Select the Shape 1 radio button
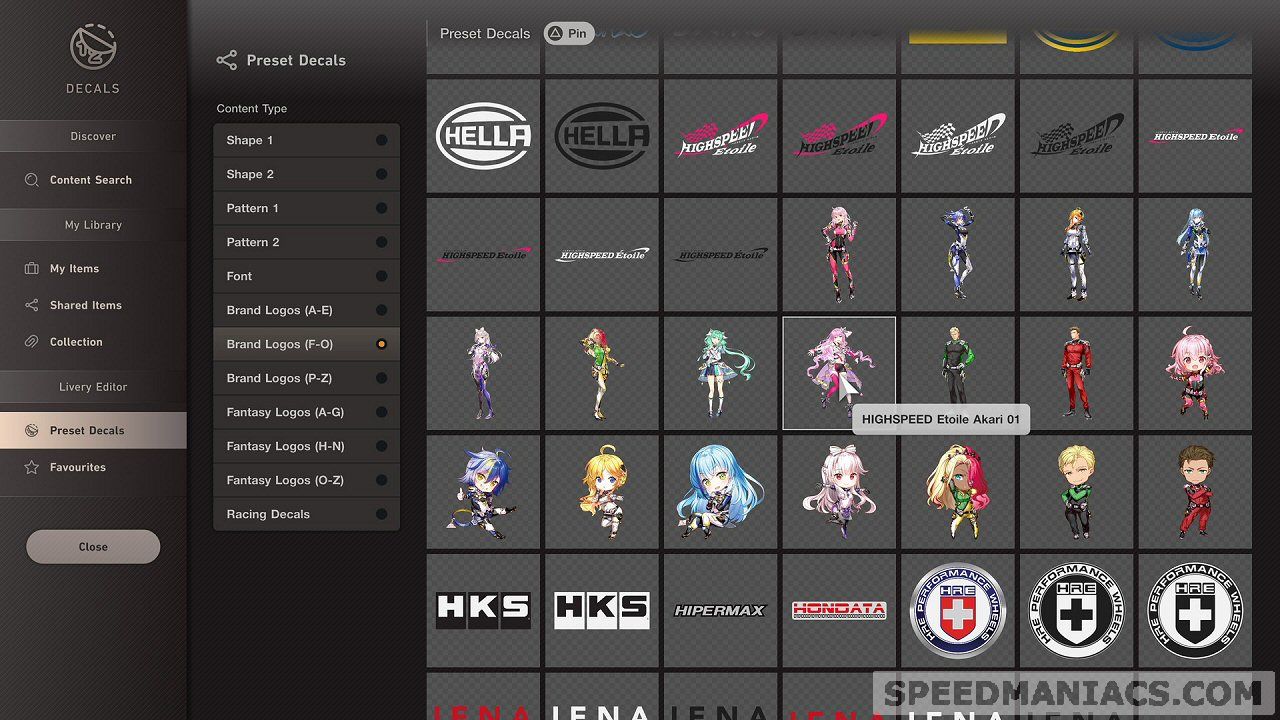This screenshot has width=1280, height=720. point(381,140)
